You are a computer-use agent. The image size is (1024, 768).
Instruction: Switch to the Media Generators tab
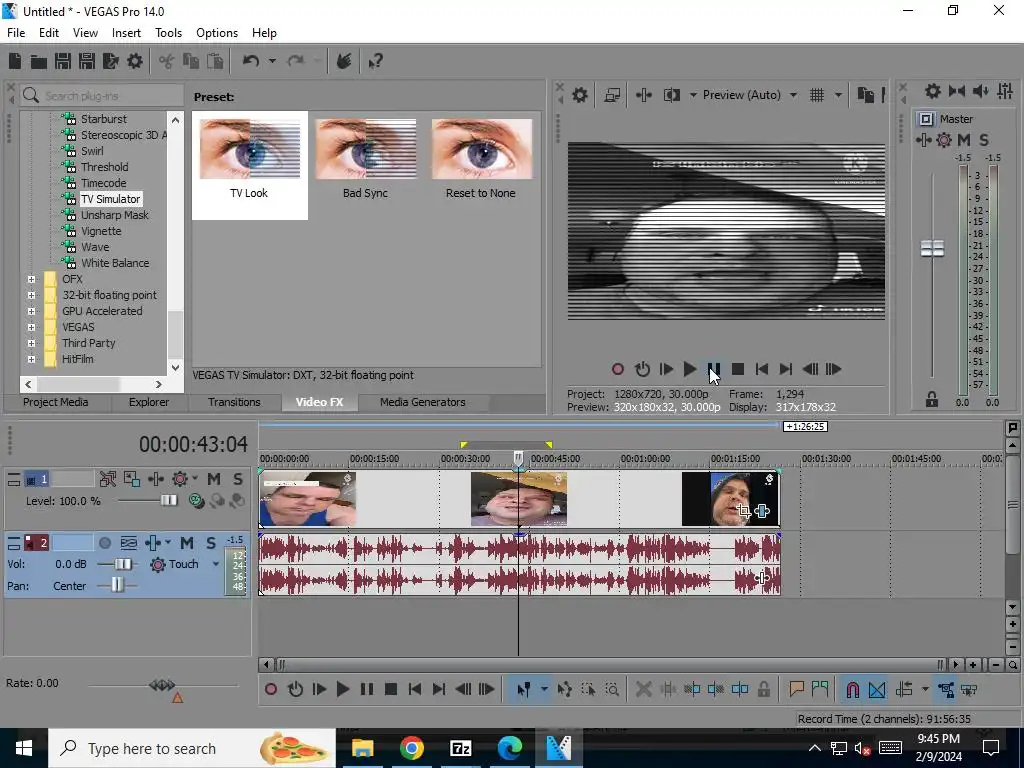point(423,402)
